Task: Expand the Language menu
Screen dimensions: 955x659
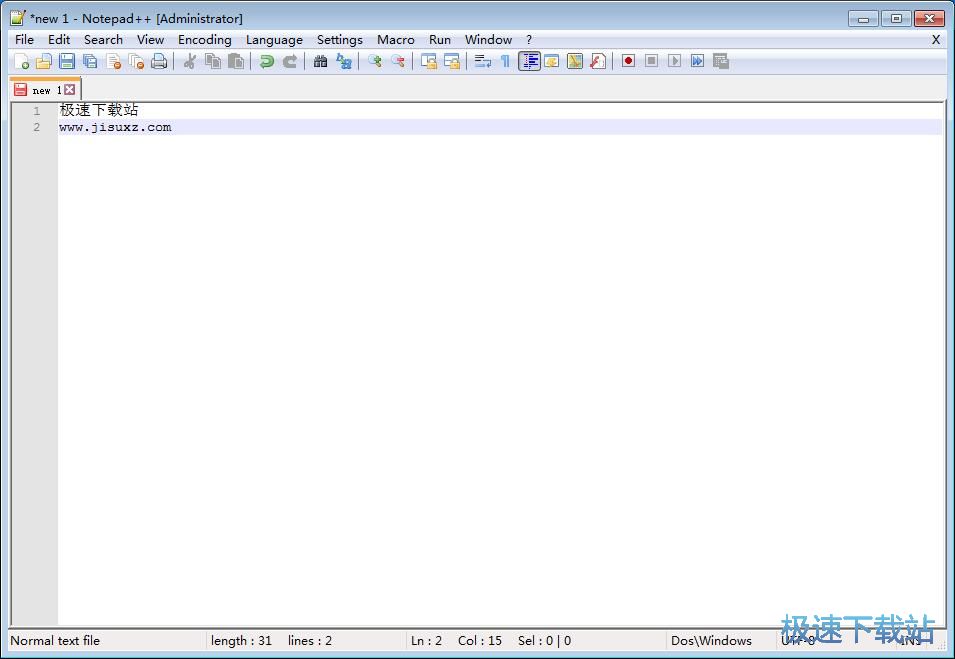Action: pyautogui.click(x=274, y=40)
